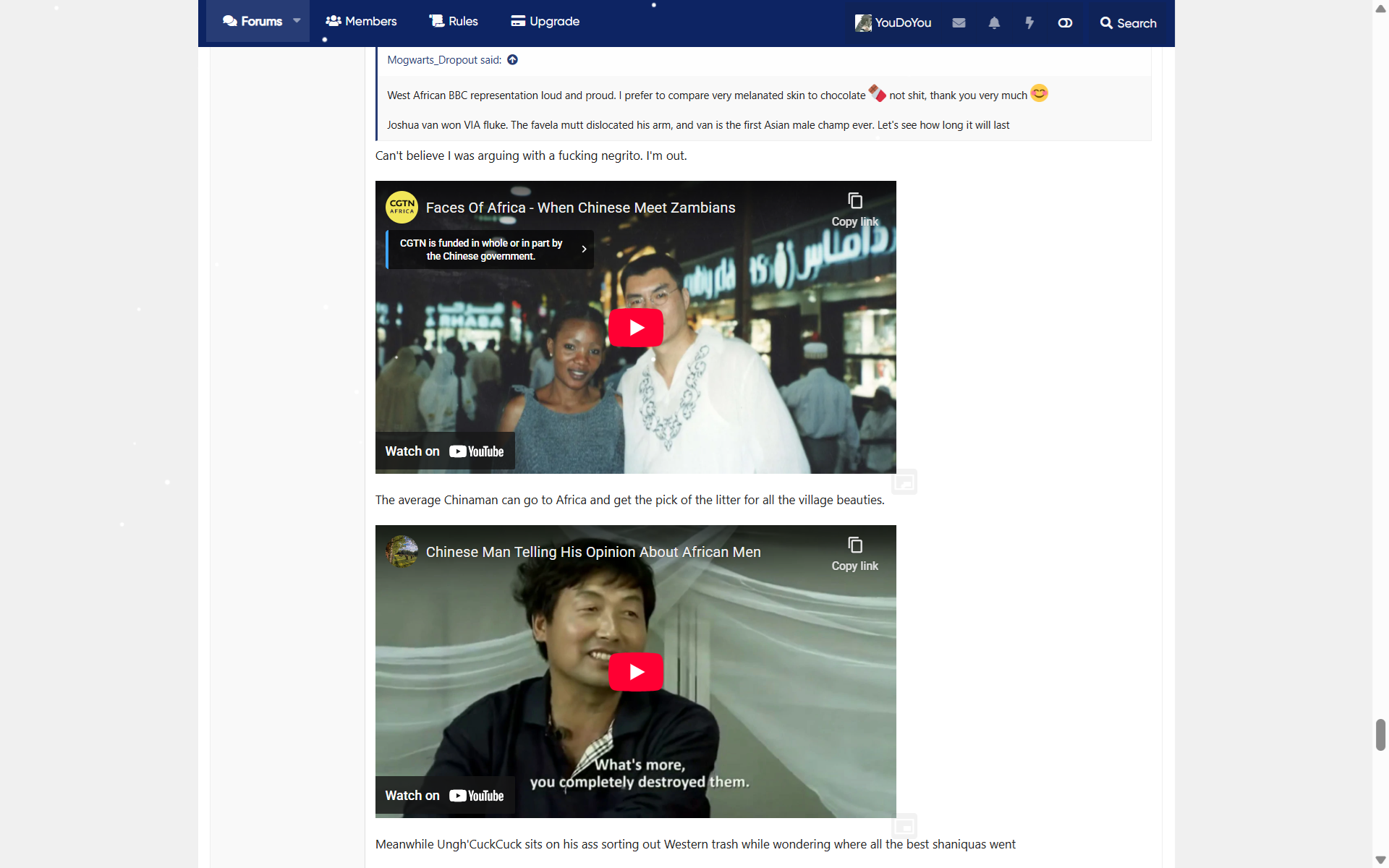Open the alerts bell icon
This screenshot has height=868, width=1389.
[994, 23]
